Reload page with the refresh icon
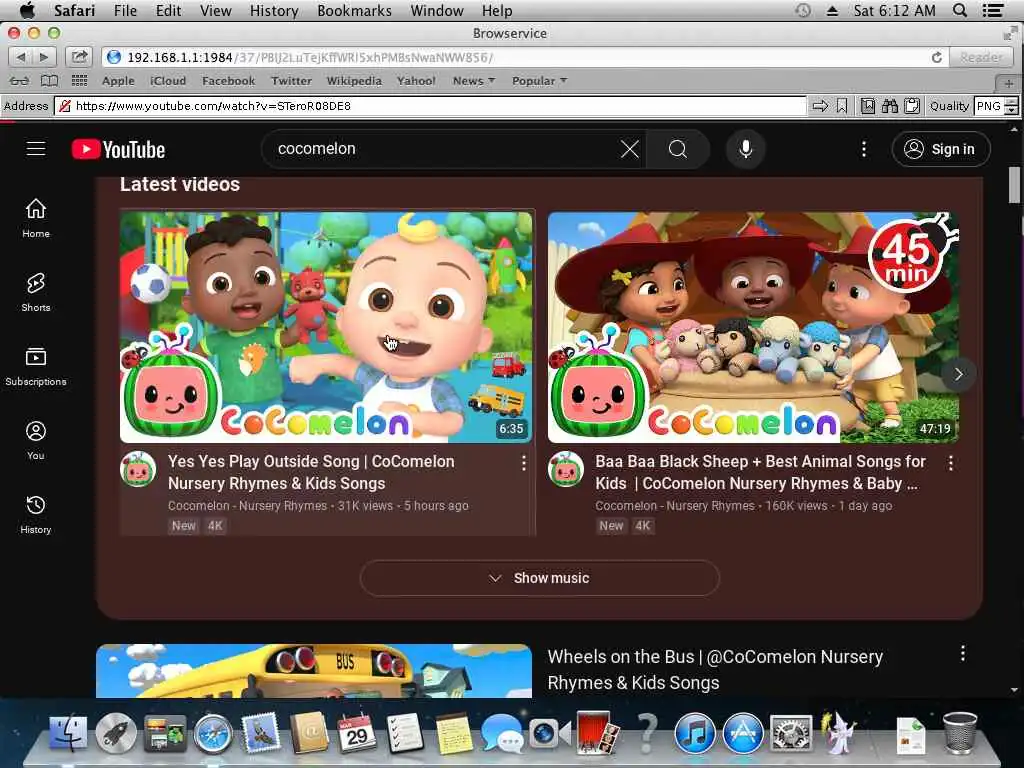 pos(936,57)
